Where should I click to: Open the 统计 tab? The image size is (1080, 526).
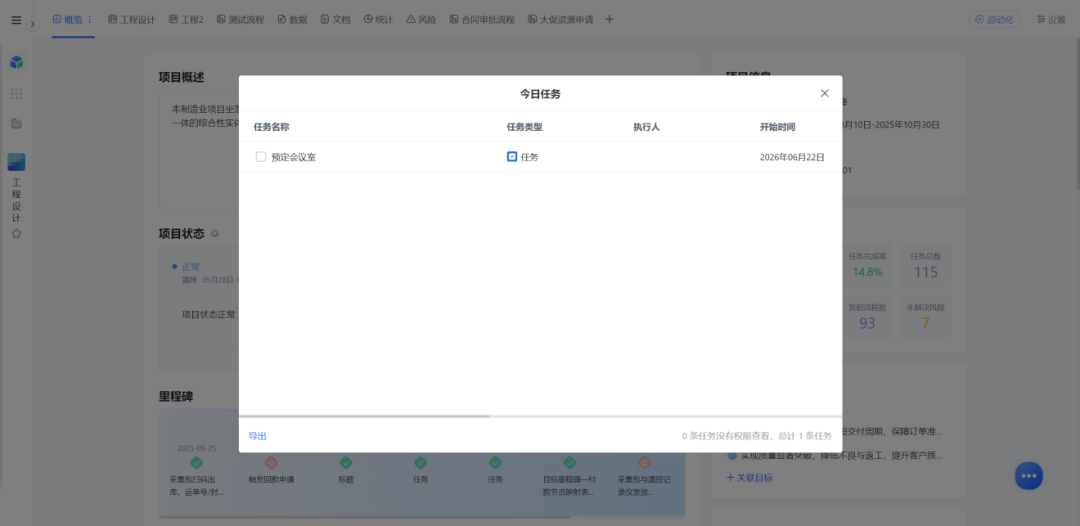click(x=378, y=19)
